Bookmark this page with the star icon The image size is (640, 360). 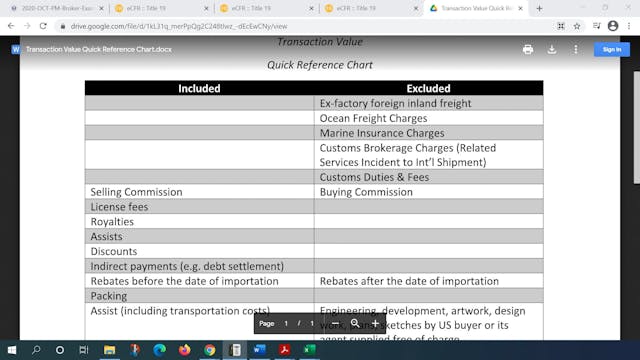click(x=577, y=26)
